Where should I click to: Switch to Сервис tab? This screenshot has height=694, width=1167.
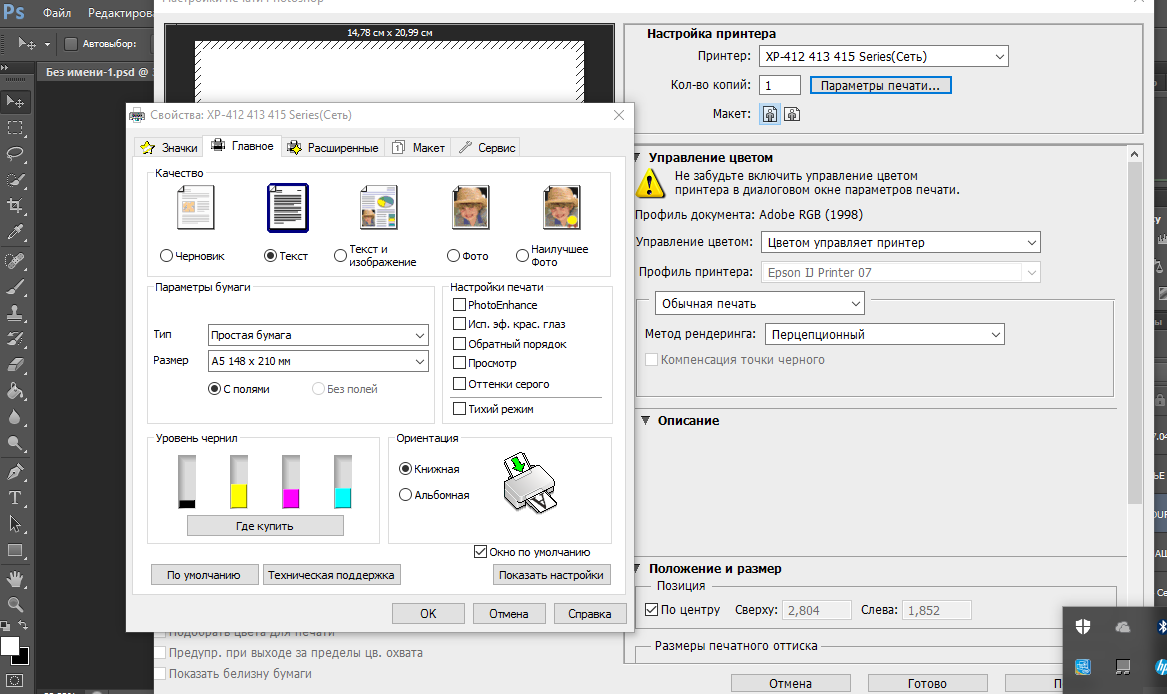coord(487,147)
